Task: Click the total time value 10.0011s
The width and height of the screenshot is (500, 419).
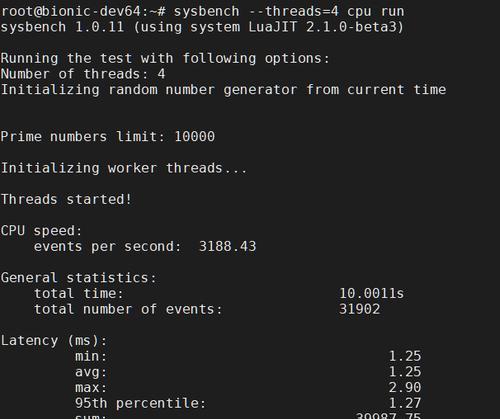Action: [x=371, y=294]
